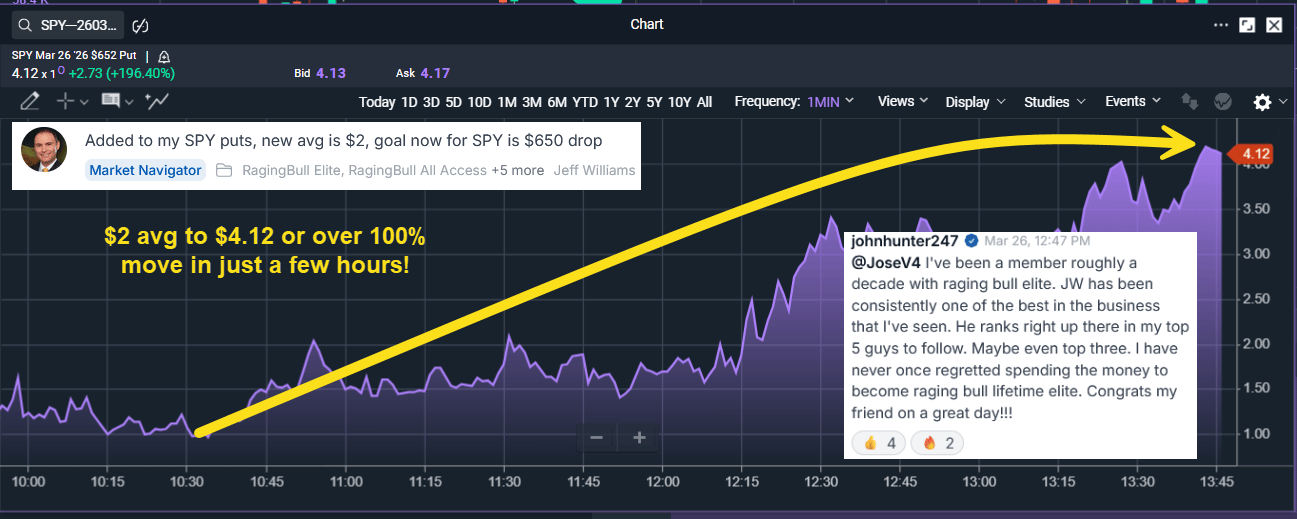Switch chart to YTD range
Screen dimensions: 1297x519
tap(585, 102)
